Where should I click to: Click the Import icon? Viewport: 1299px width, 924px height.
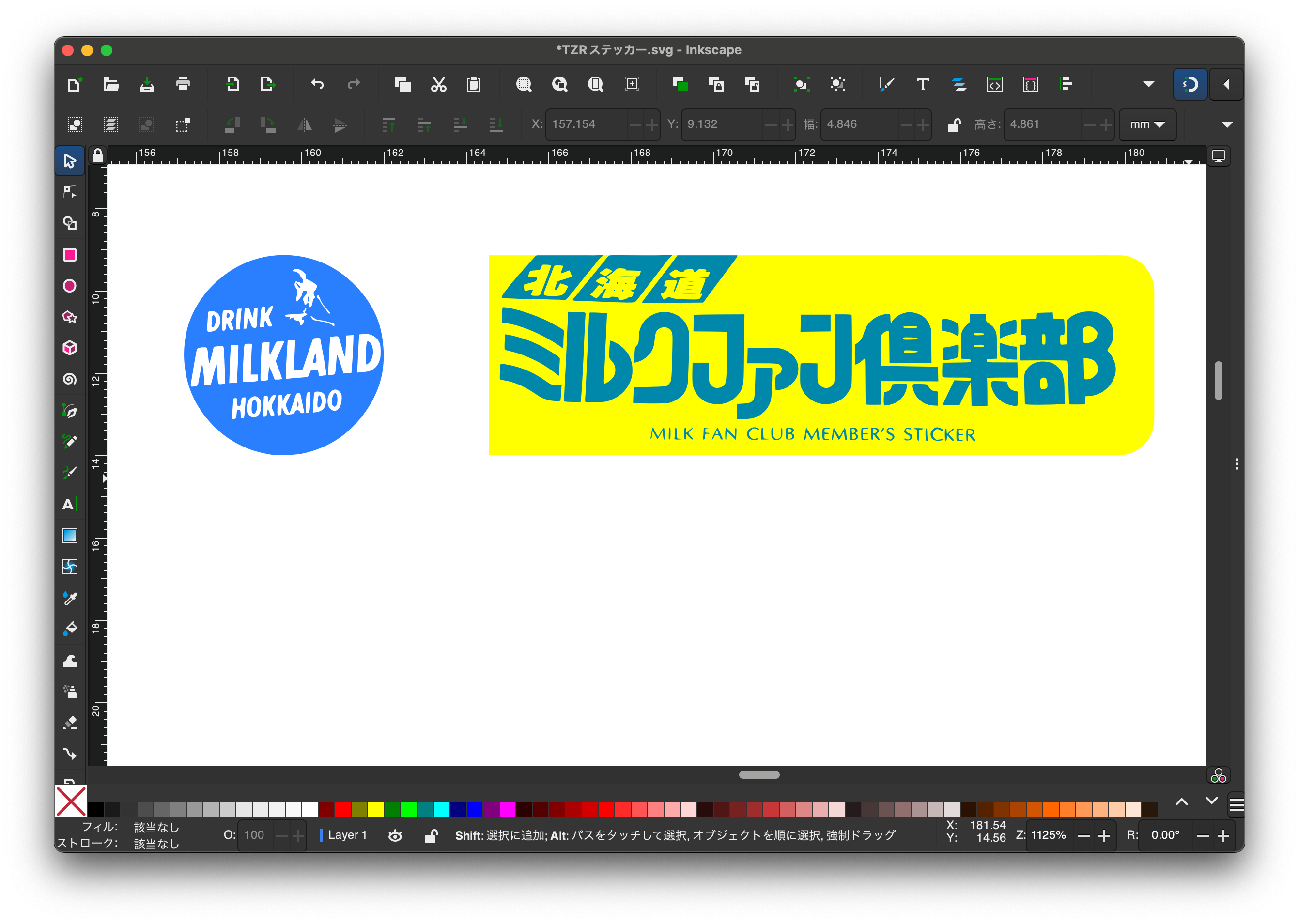(x=232, y=85)
